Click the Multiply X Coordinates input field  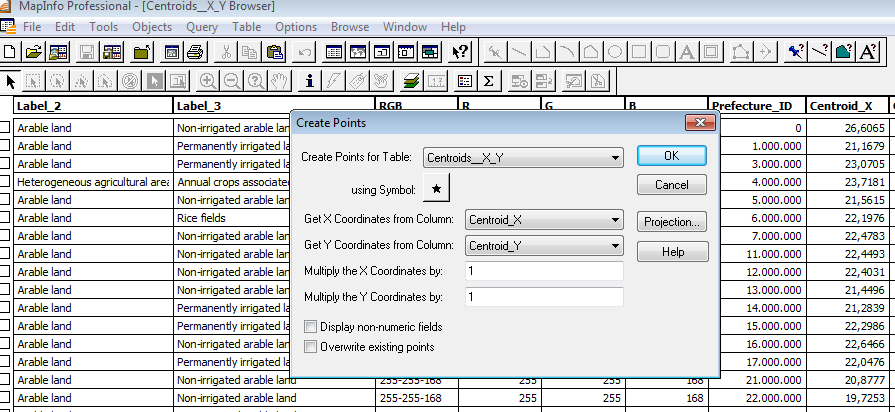[545, 271]
